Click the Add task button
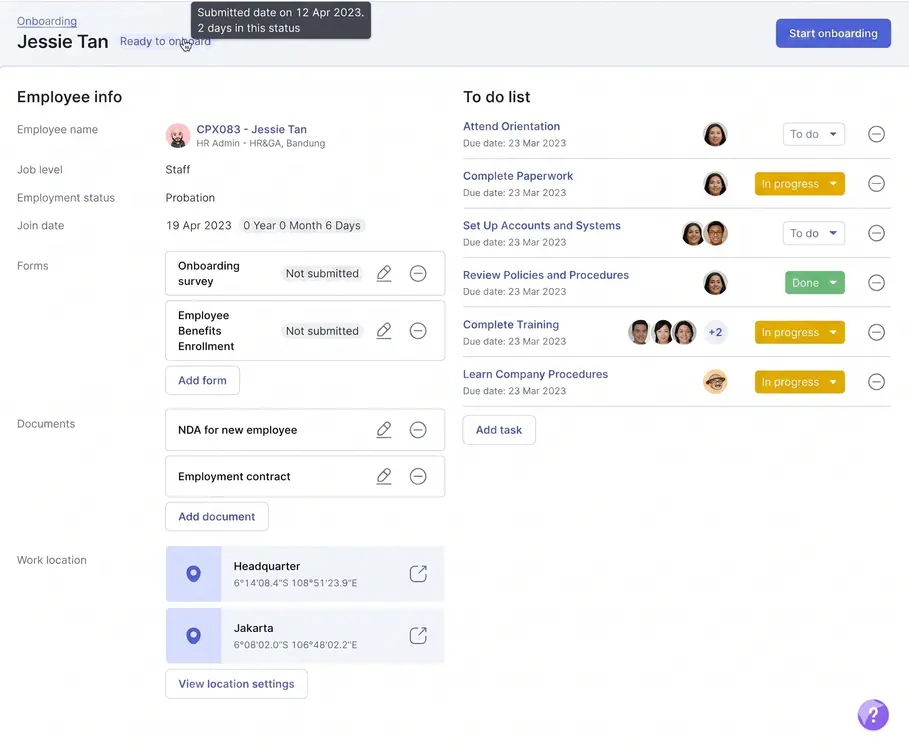The height and width of the screenshot is (750, 909). coord(498,428)
